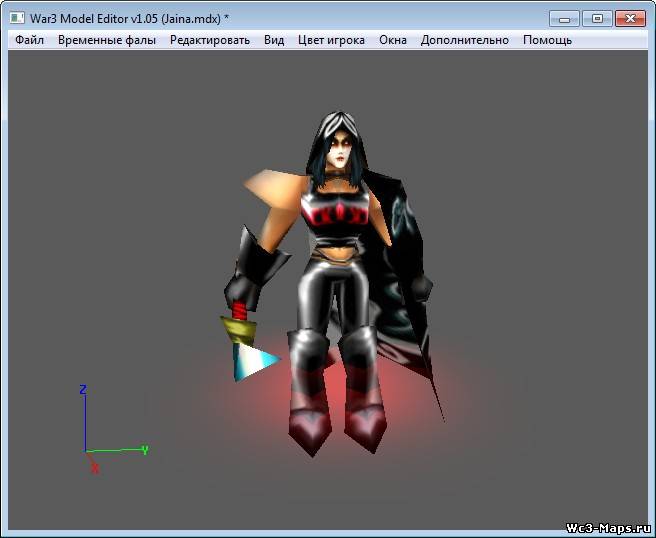
Task: Open the Вид menu
Action: pos(274,40)
